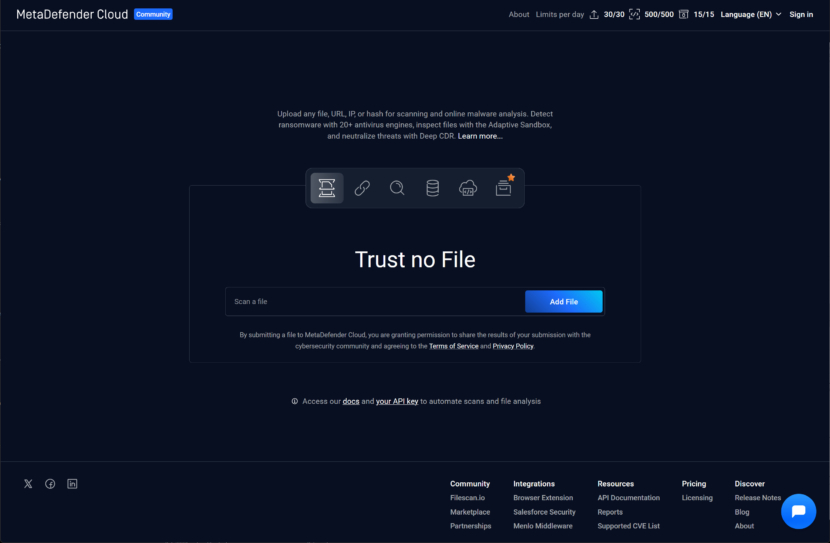Switch to the URL link scan icon
The image size is (830, 543).
click(362, 188)
